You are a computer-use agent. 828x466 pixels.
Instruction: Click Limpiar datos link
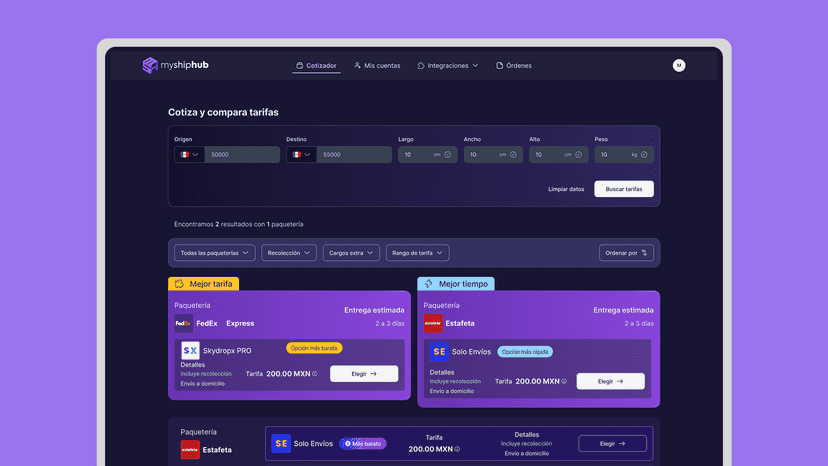tap(566, 189)
